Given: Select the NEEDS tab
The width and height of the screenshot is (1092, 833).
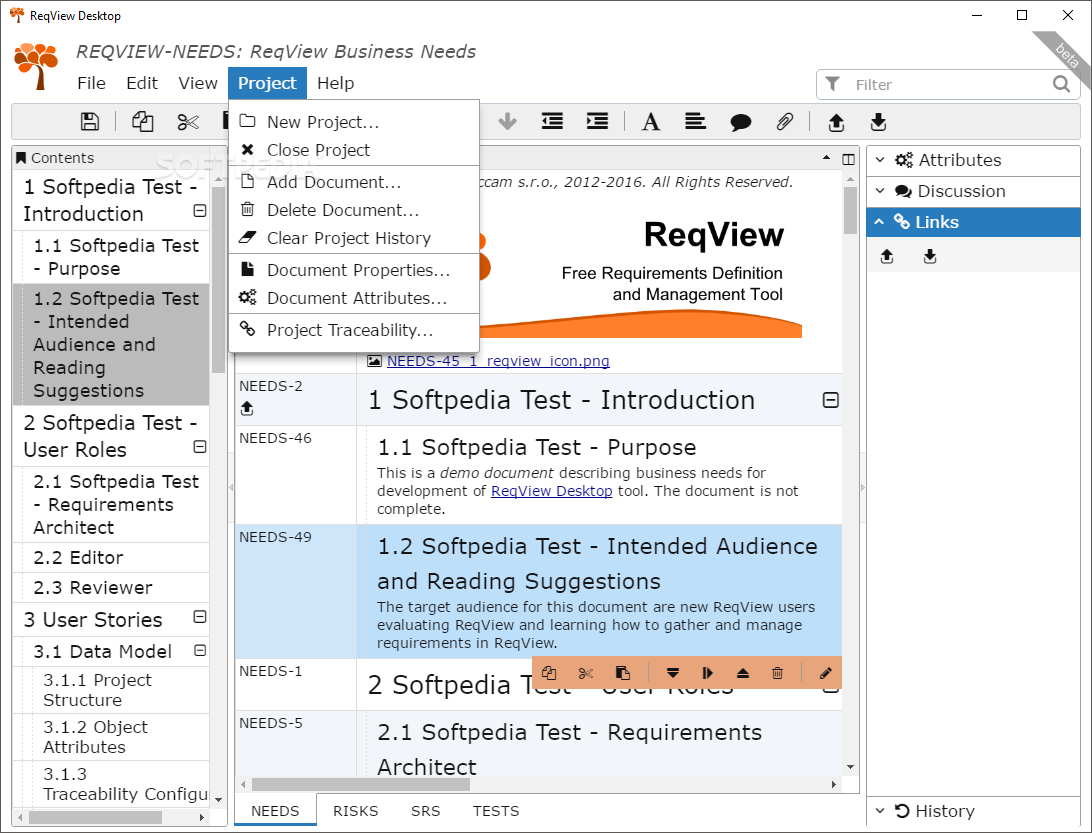Looking at the screenshot, I should [275, 811].
